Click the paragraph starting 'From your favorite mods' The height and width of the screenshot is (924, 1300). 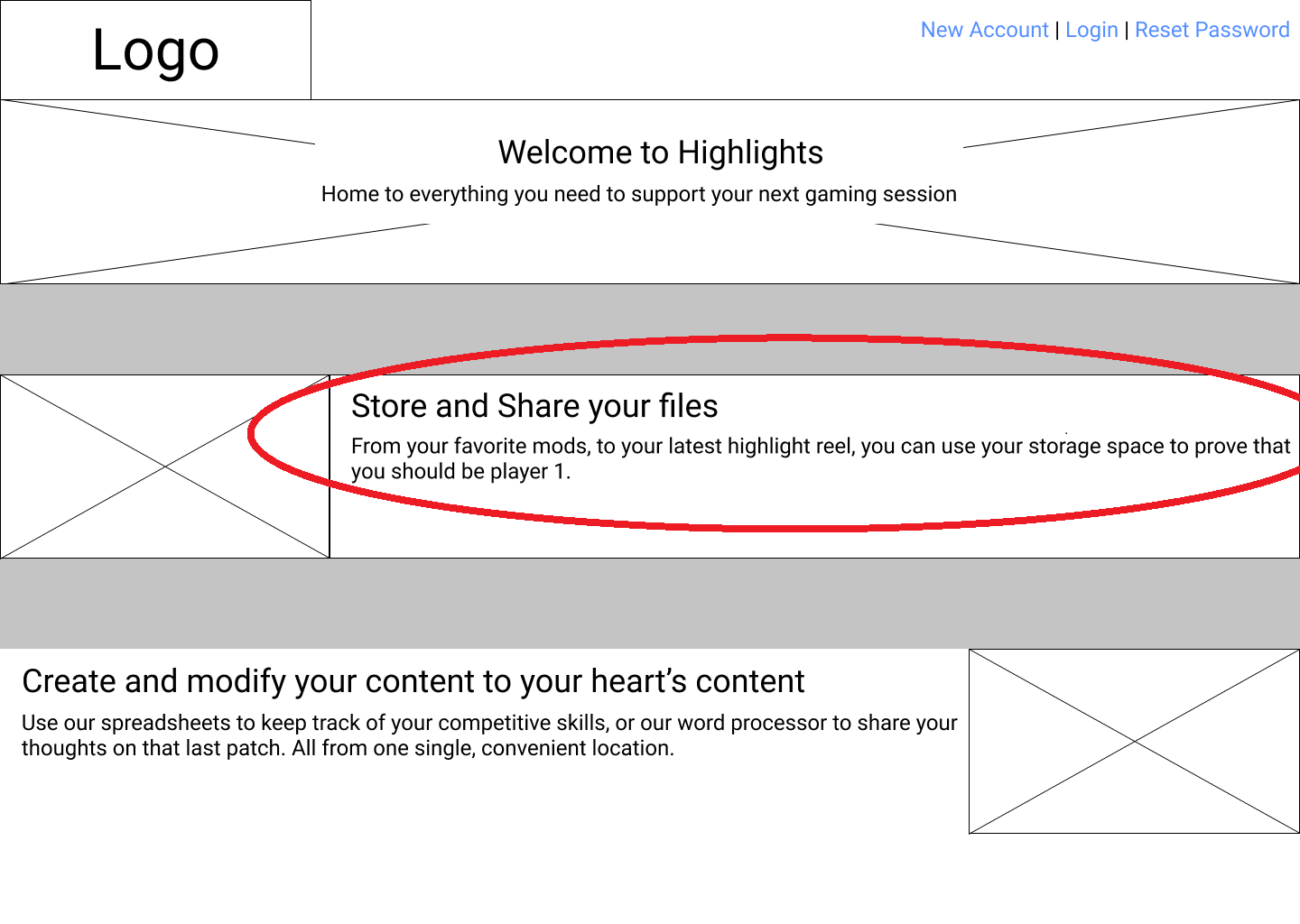[x=821, y=458]
